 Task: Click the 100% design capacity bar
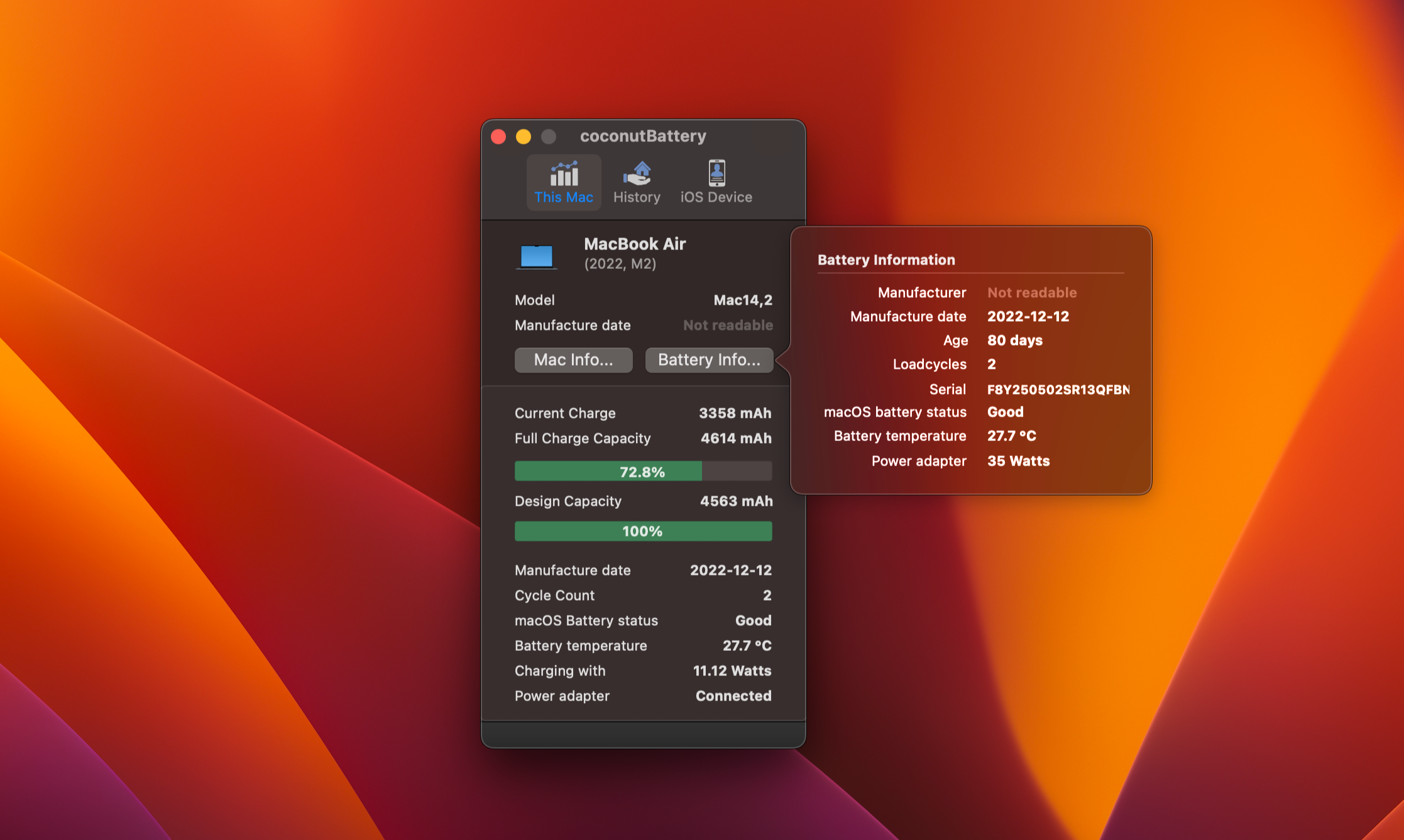(x=642, y=532)
